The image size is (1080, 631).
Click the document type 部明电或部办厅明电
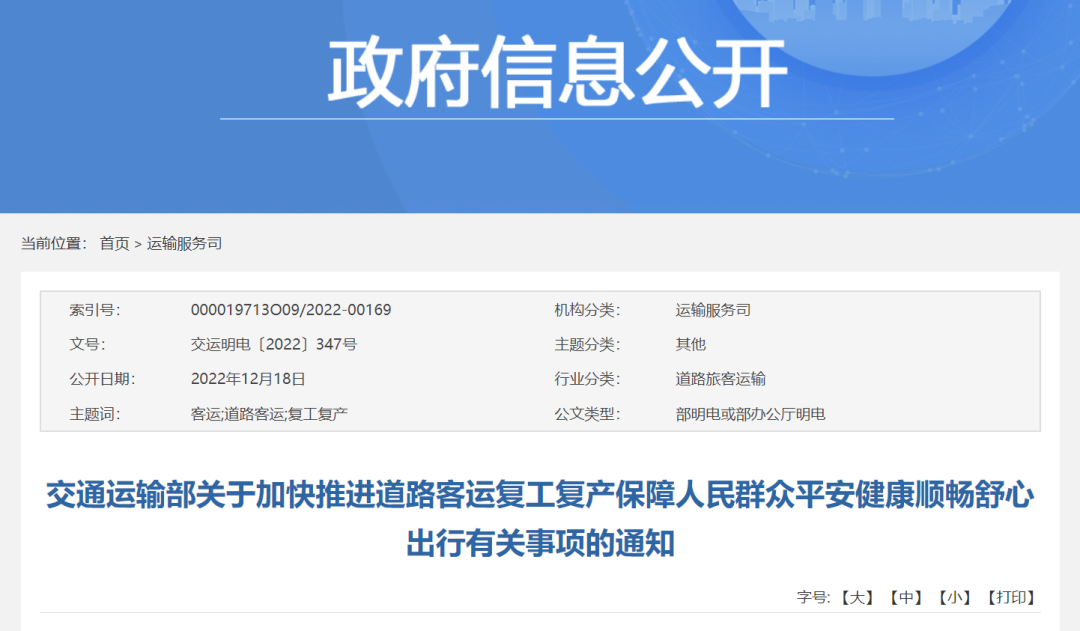point(750,414)
